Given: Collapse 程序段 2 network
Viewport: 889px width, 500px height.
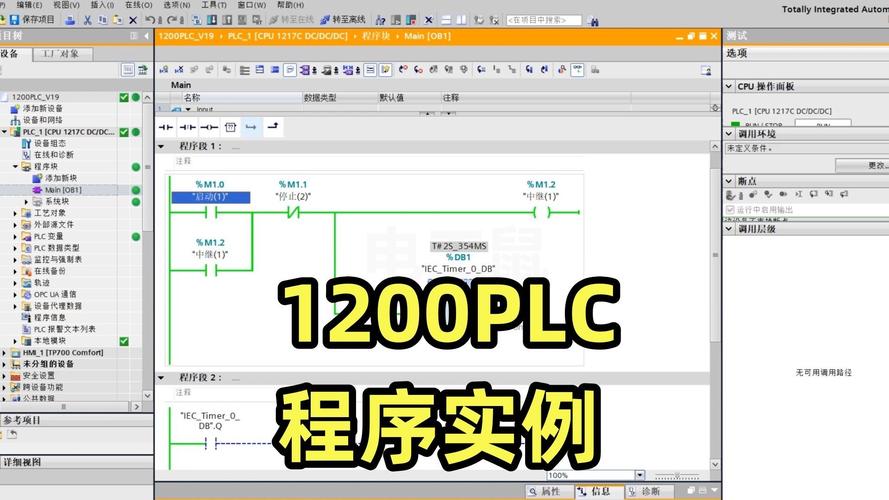Looking at the screenshot, I should tap(162, 378).
